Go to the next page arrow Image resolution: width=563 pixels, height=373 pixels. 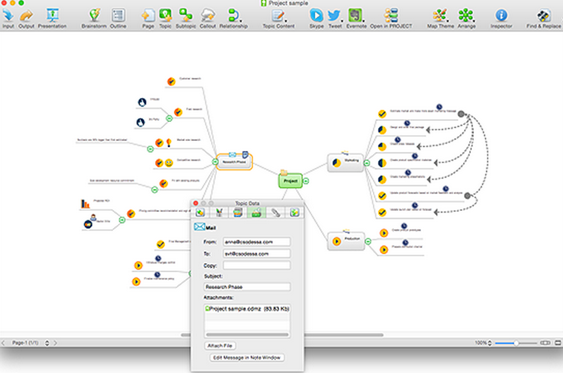pos(55,343)
